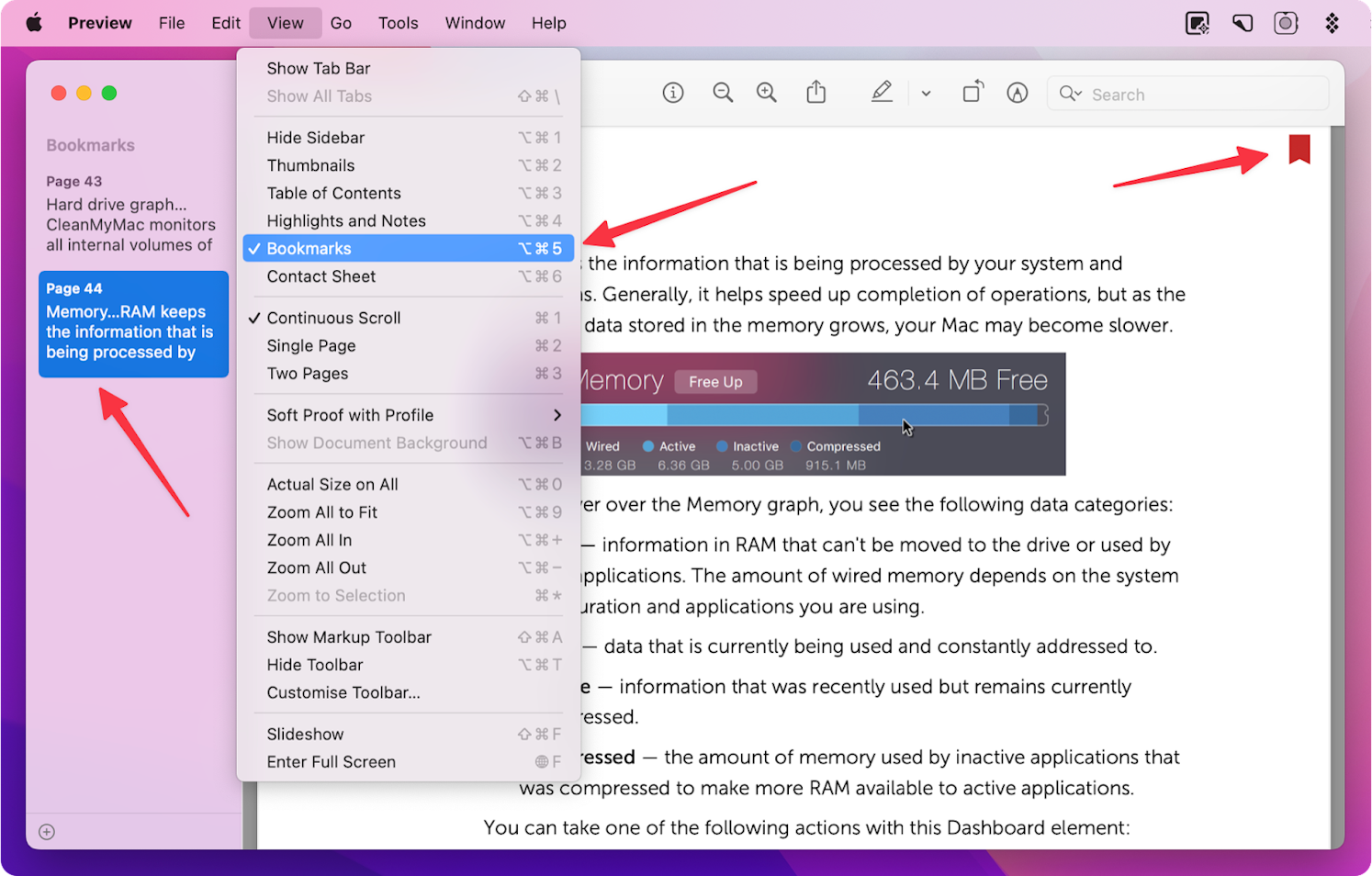The height and width of the screenshot is (876, 1372).
Task: Expand the Soft Proof with Profile submenu
Action: [350, 415]
